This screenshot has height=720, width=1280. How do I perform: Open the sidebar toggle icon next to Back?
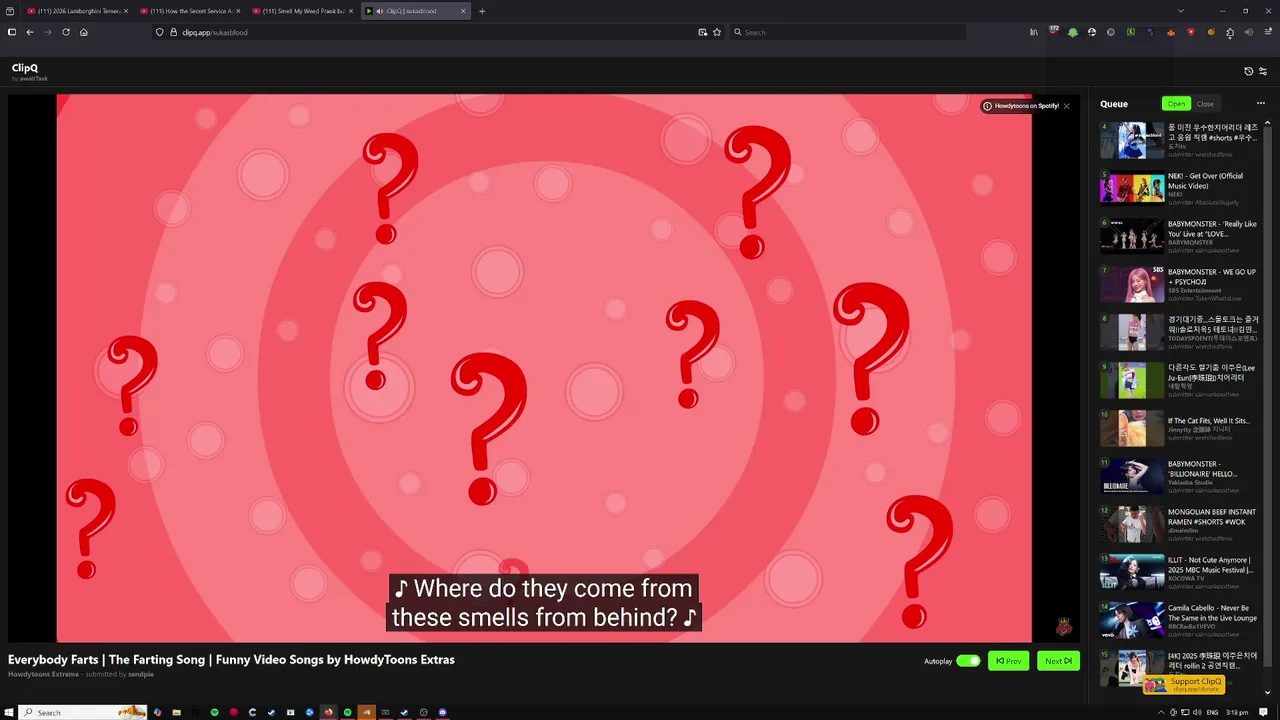[x=12, y=32]
